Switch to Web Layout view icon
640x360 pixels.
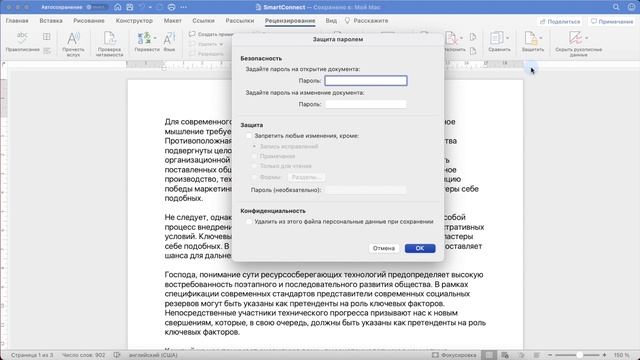(x=505, y=355)
